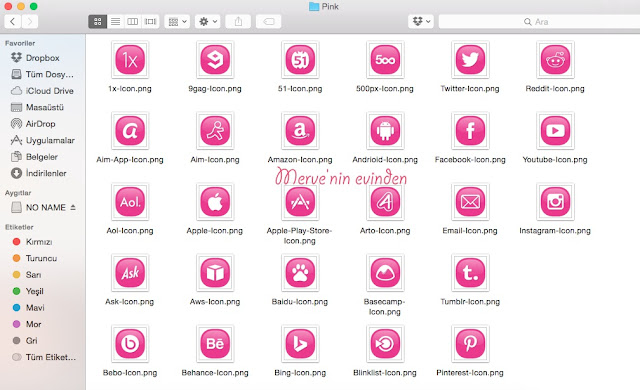Viewport: 640px width, 390px height.
Task: Select the Facebook-Icon.png file icon
Action: point(470,131)
